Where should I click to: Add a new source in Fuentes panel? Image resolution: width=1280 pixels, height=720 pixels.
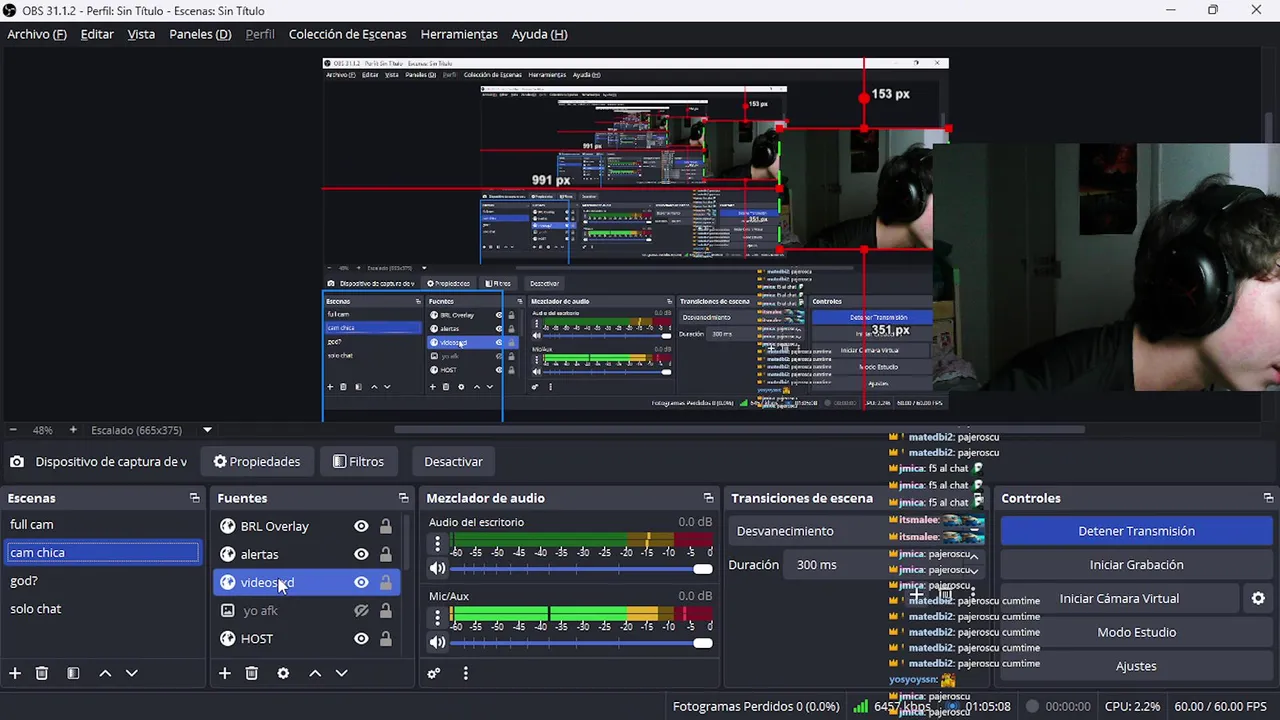point(225,673)
